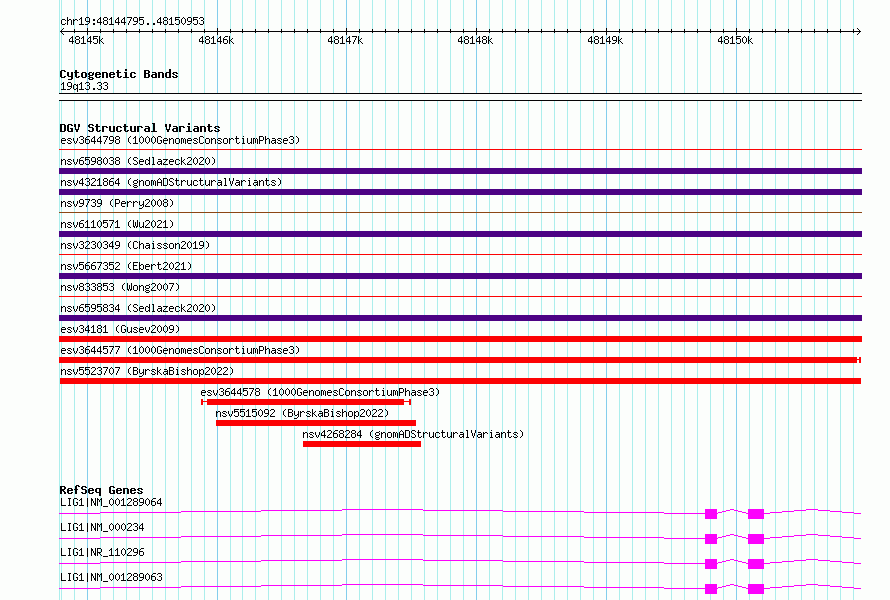
Task: Click the 48147k ruler tick label
Action: tap(345, 40)
